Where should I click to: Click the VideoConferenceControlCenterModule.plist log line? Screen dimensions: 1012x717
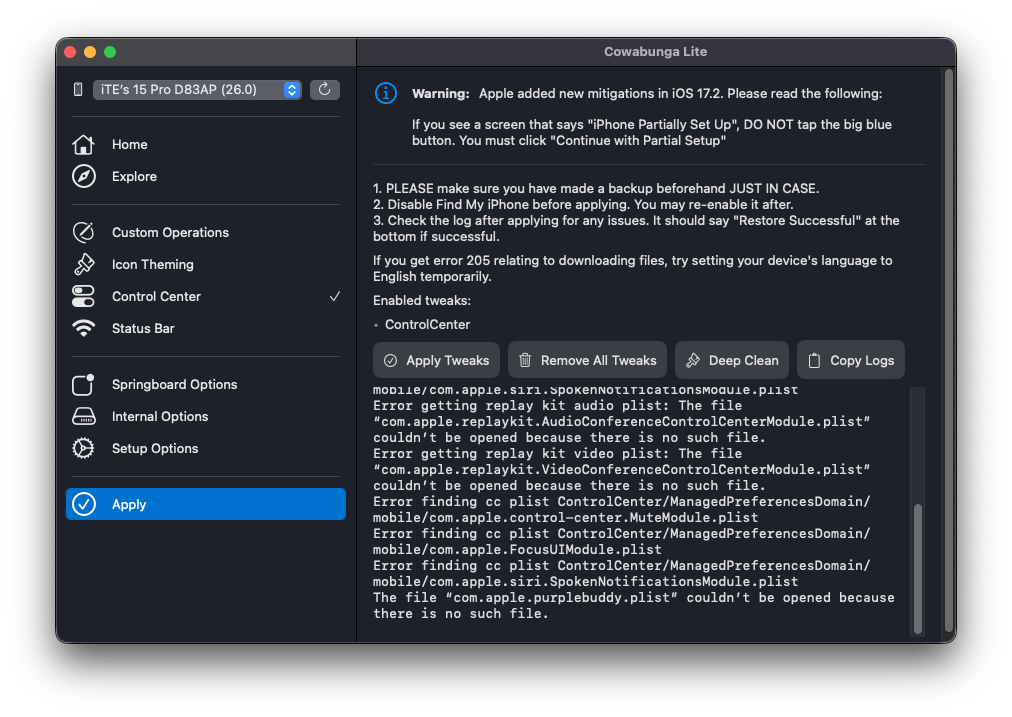[622, 469]
